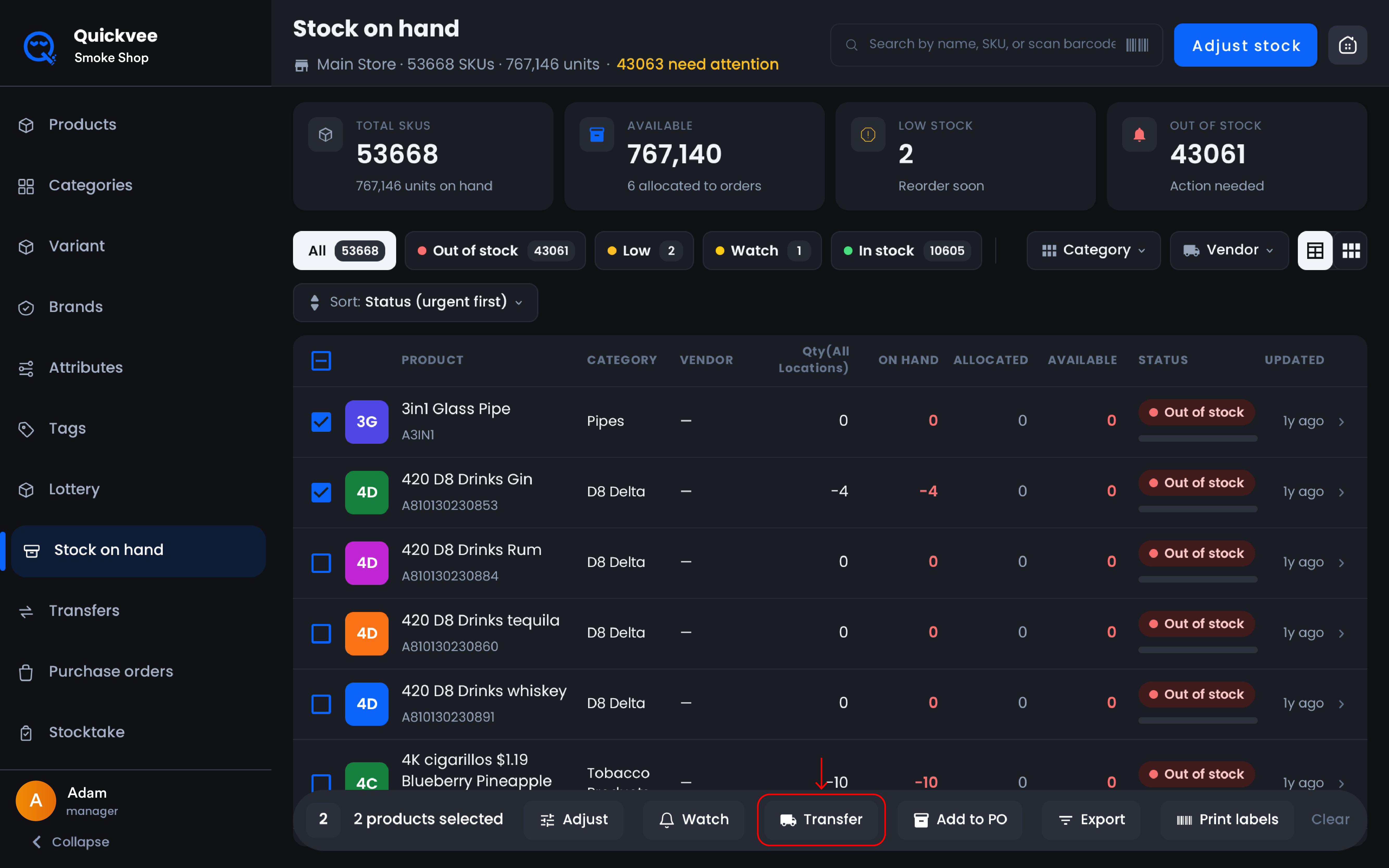Click the Transfer truck button

(821, 819)
